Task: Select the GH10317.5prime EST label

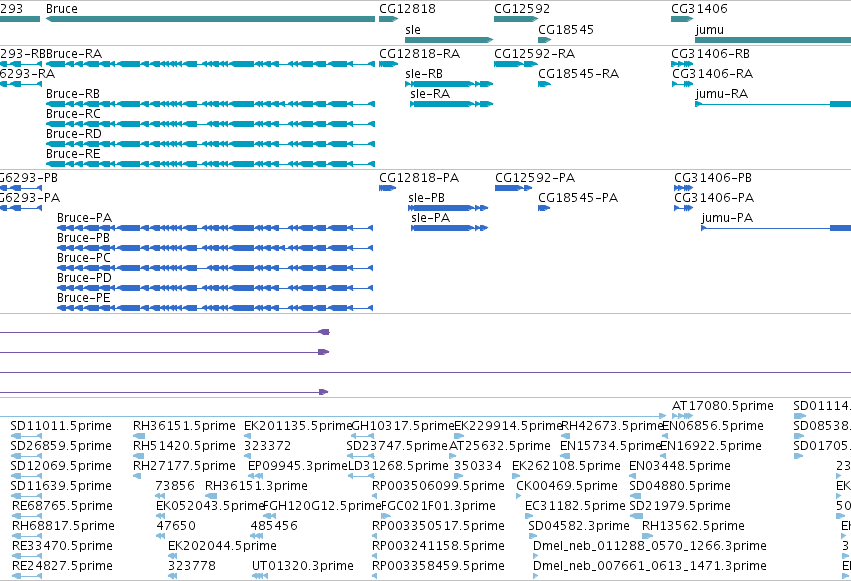Action: point(403,426)
